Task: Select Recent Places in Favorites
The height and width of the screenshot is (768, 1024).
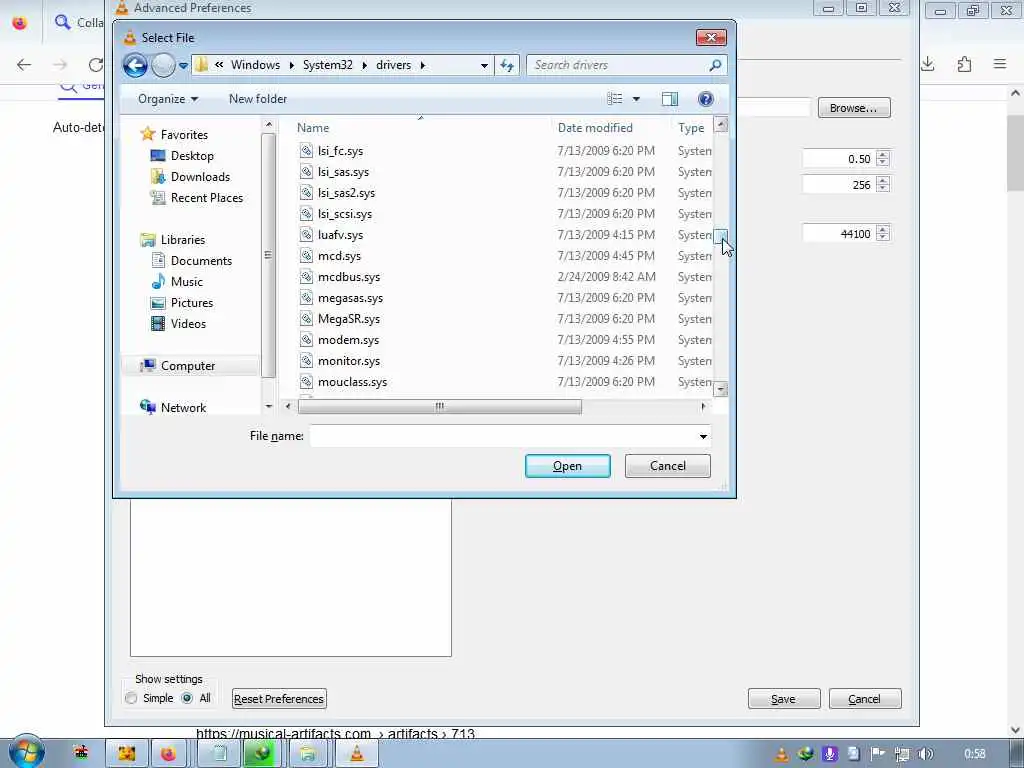Action: (x=206, y=197)
